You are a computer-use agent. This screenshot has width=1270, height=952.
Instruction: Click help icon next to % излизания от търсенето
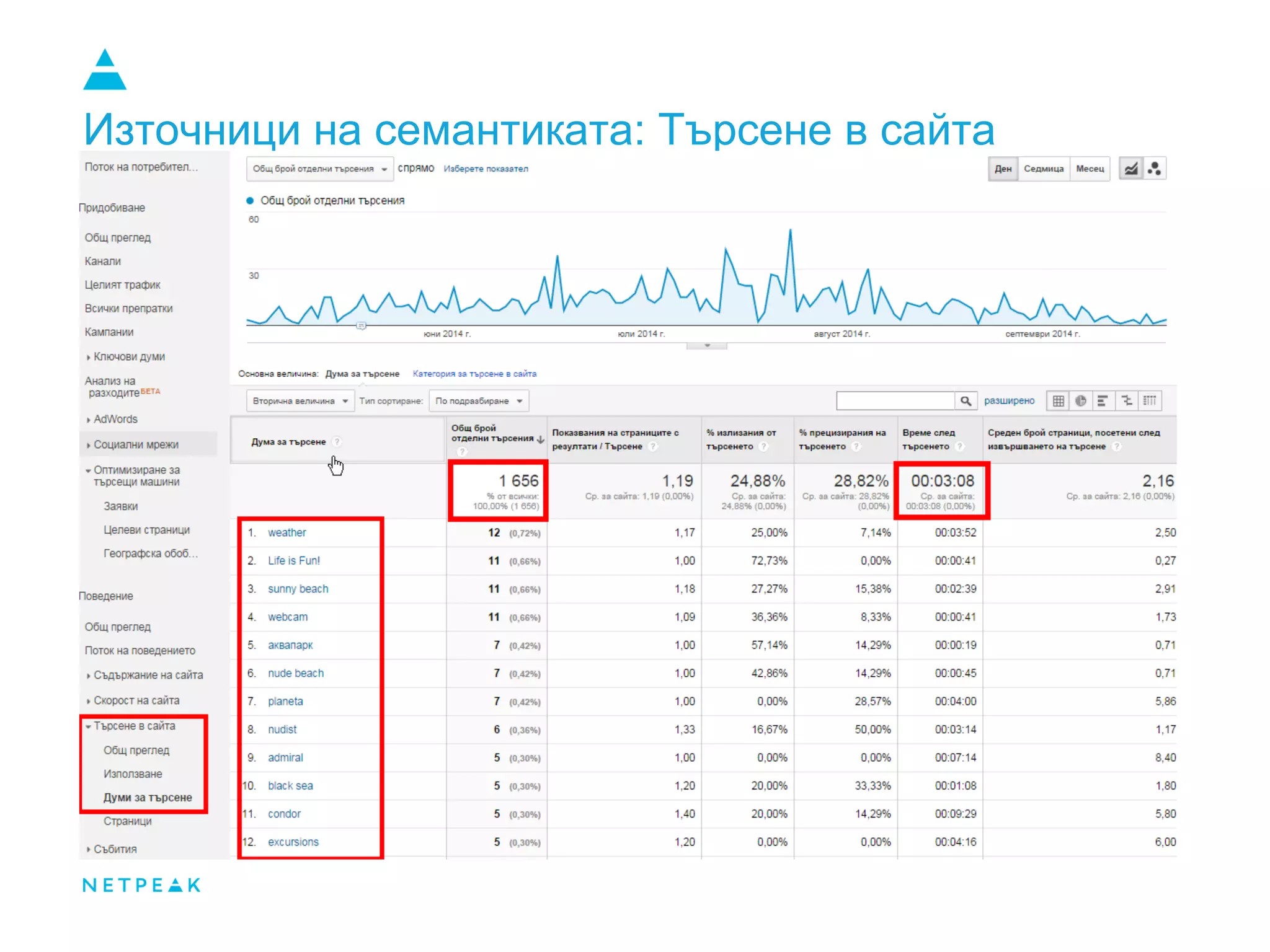click(x=764, y=446)
